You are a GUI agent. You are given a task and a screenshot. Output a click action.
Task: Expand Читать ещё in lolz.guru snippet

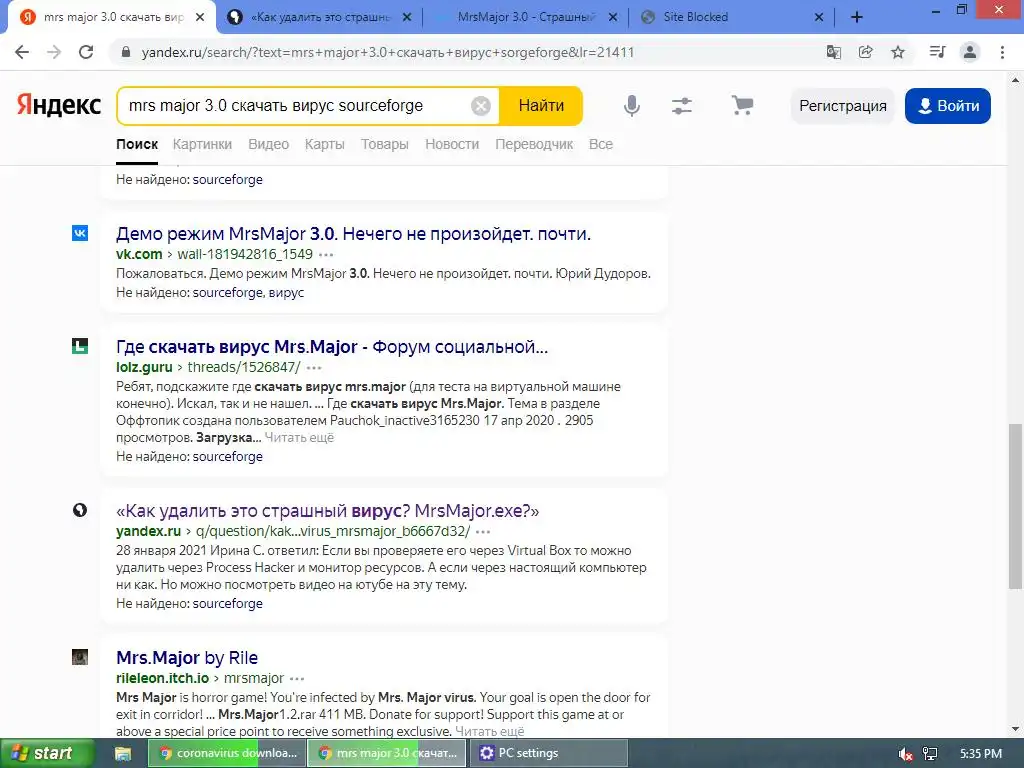(299, 438)
